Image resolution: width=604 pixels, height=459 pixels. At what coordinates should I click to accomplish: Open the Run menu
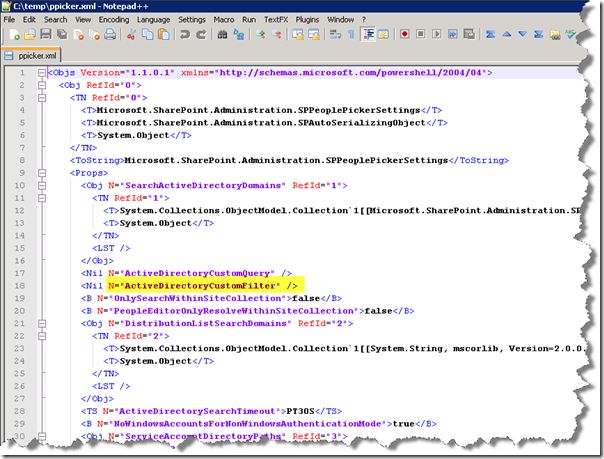[249, 20]
